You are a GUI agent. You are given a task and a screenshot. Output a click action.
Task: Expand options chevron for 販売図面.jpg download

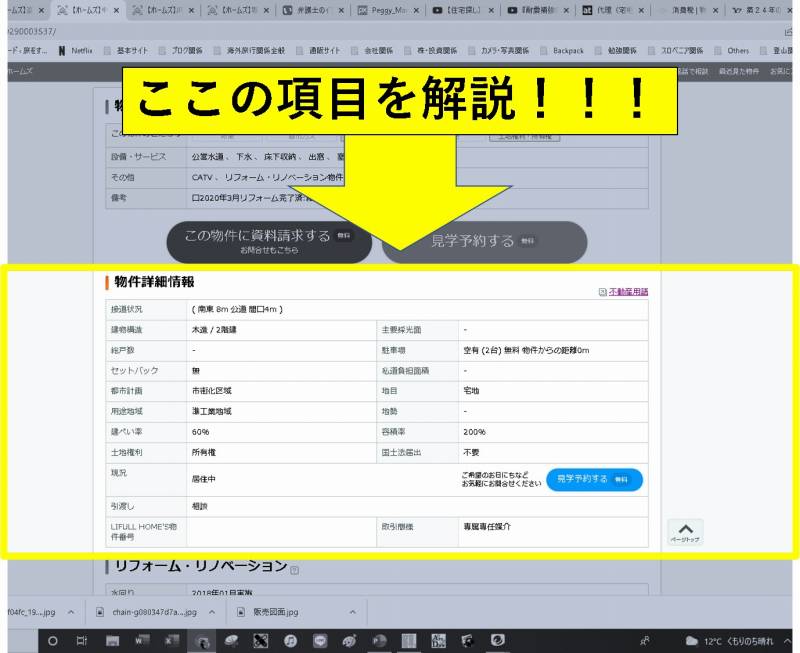click(353, 612)
